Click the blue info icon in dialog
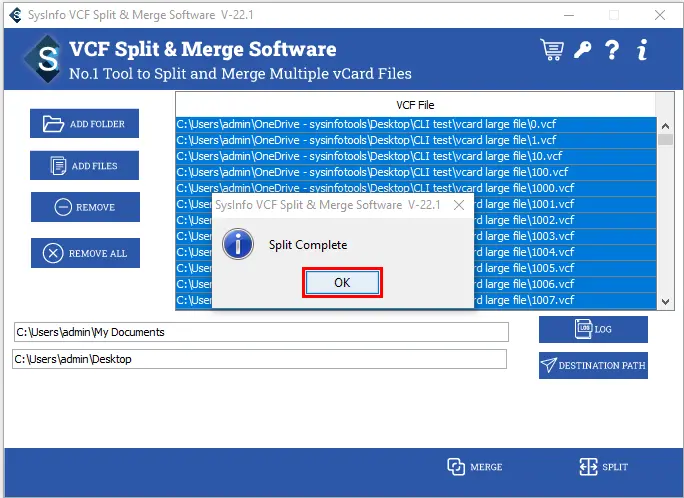 click(x=238, y=244)
